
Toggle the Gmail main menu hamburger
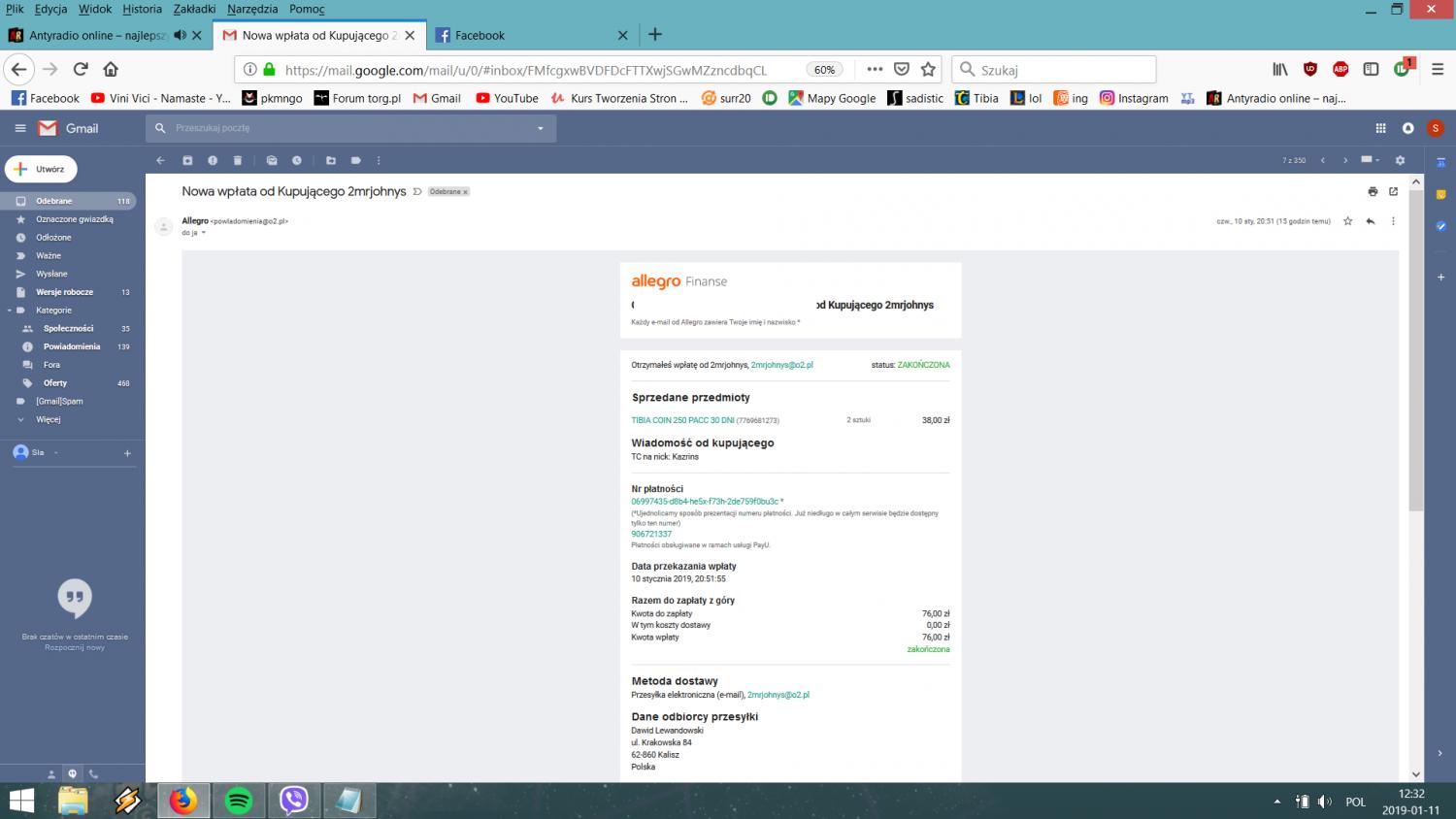(x=20, y=128)
